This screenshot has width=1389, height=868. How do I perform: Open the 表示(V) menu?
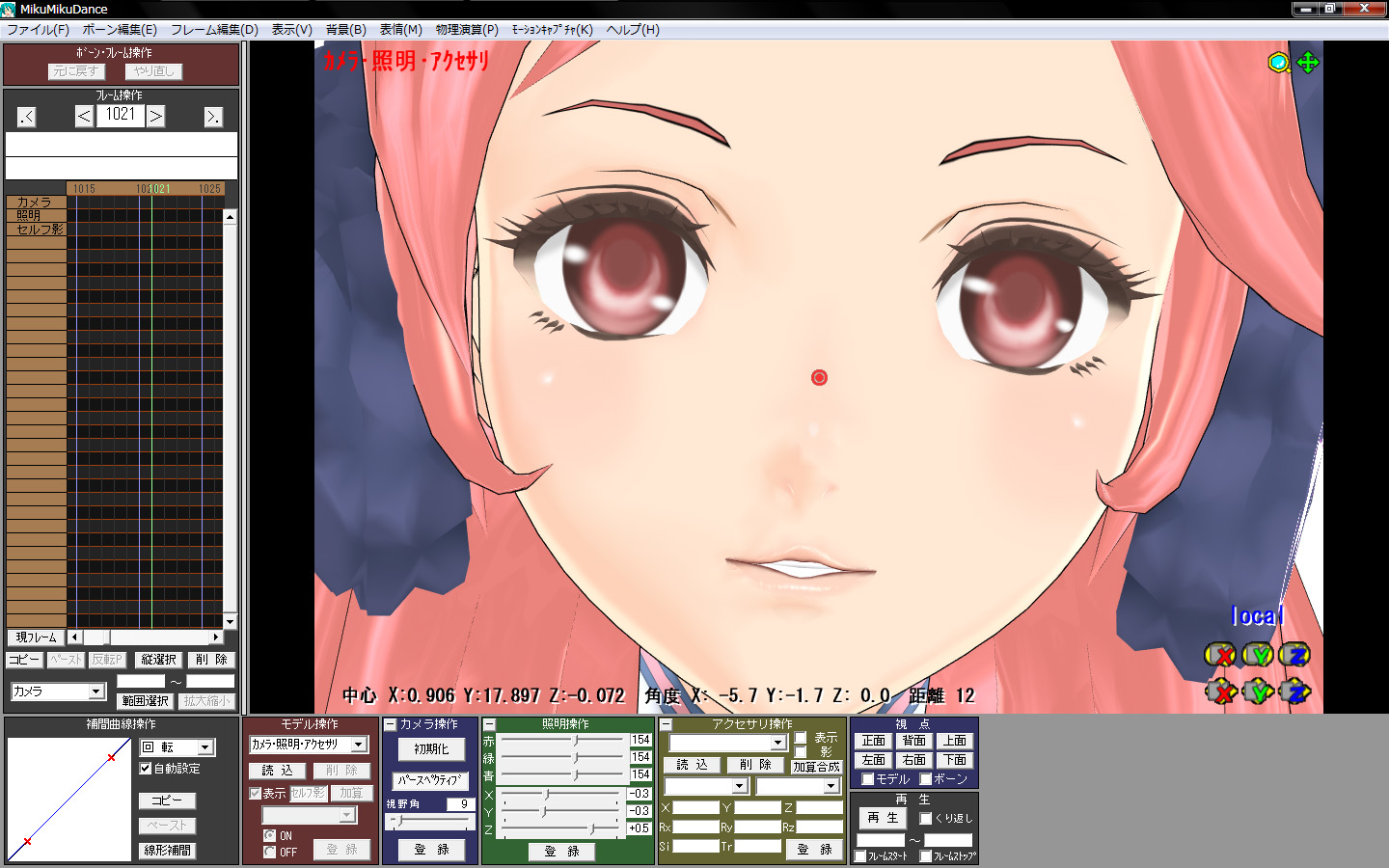[292, 30]
